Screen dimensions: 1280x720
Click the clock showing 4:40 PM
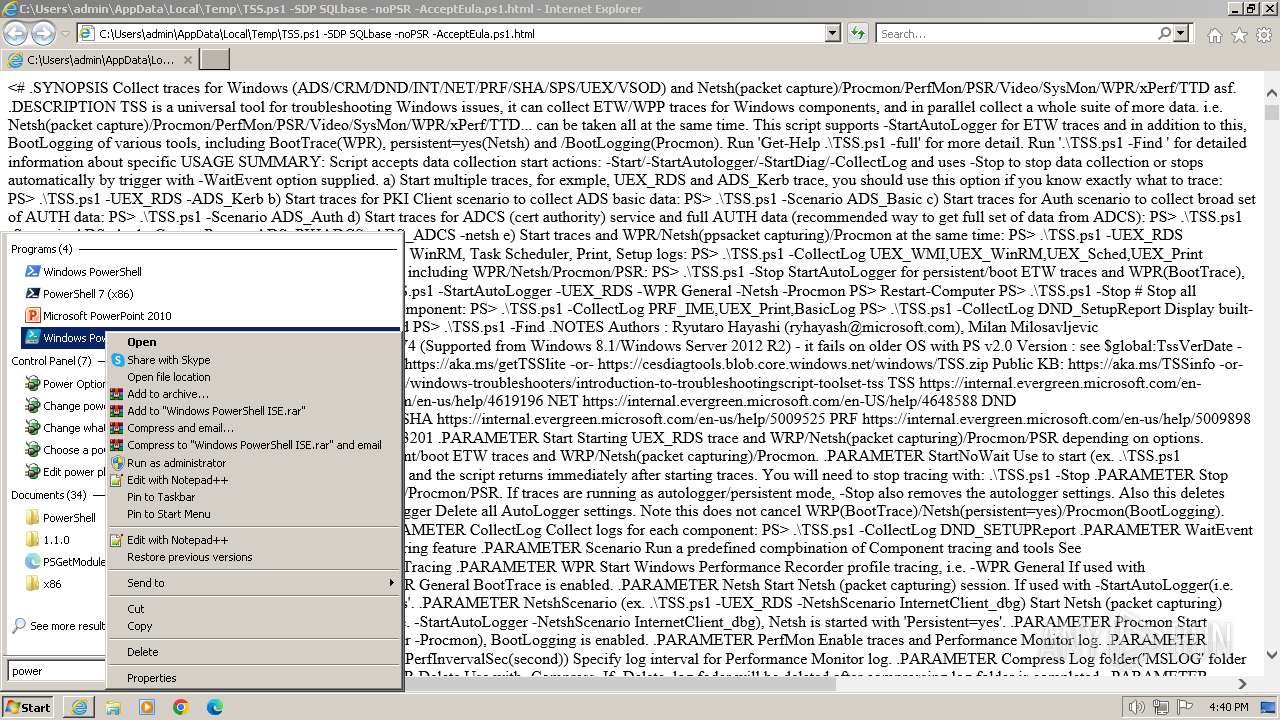coord(1228,707)
